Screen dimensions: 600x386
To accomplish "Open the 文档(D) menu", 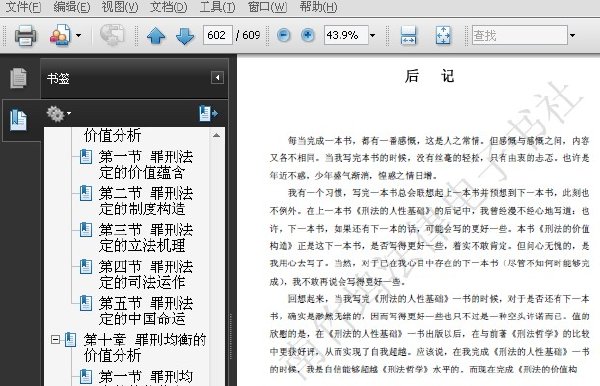I will (x=168, y=7).
